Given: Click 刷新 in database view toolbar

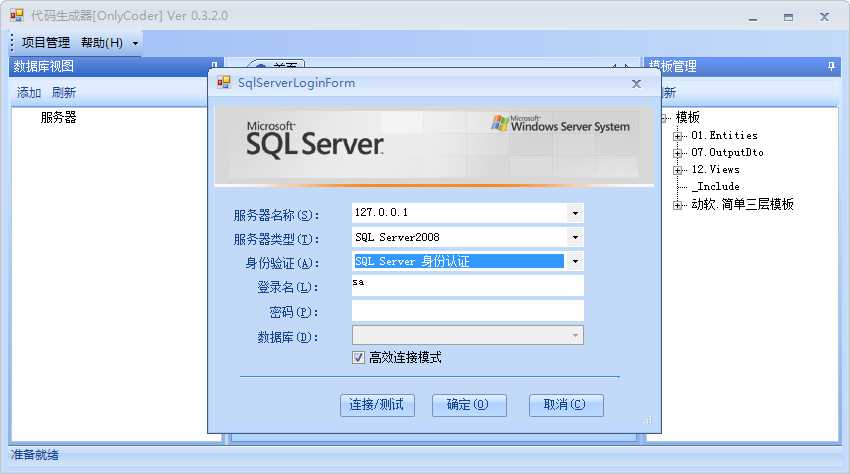Looking at the screenshot, I should (x=63, y=93).
